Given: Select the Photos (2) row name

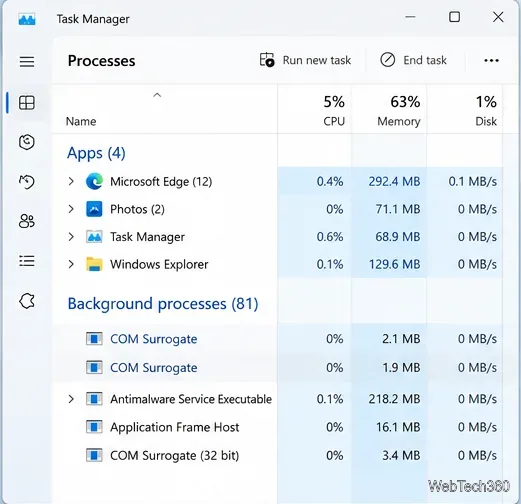Looking at the screenshot, I should point(137,209).
